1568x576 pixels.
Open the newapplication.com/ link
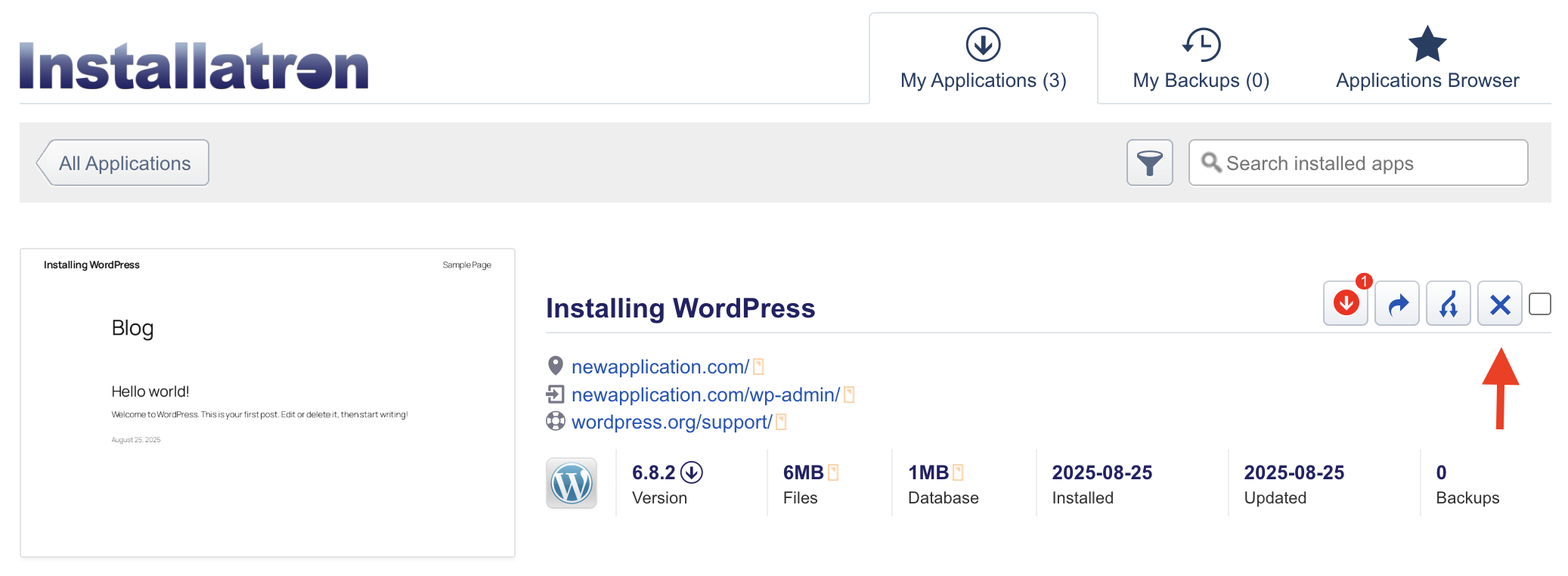click(x=660, y=367)
